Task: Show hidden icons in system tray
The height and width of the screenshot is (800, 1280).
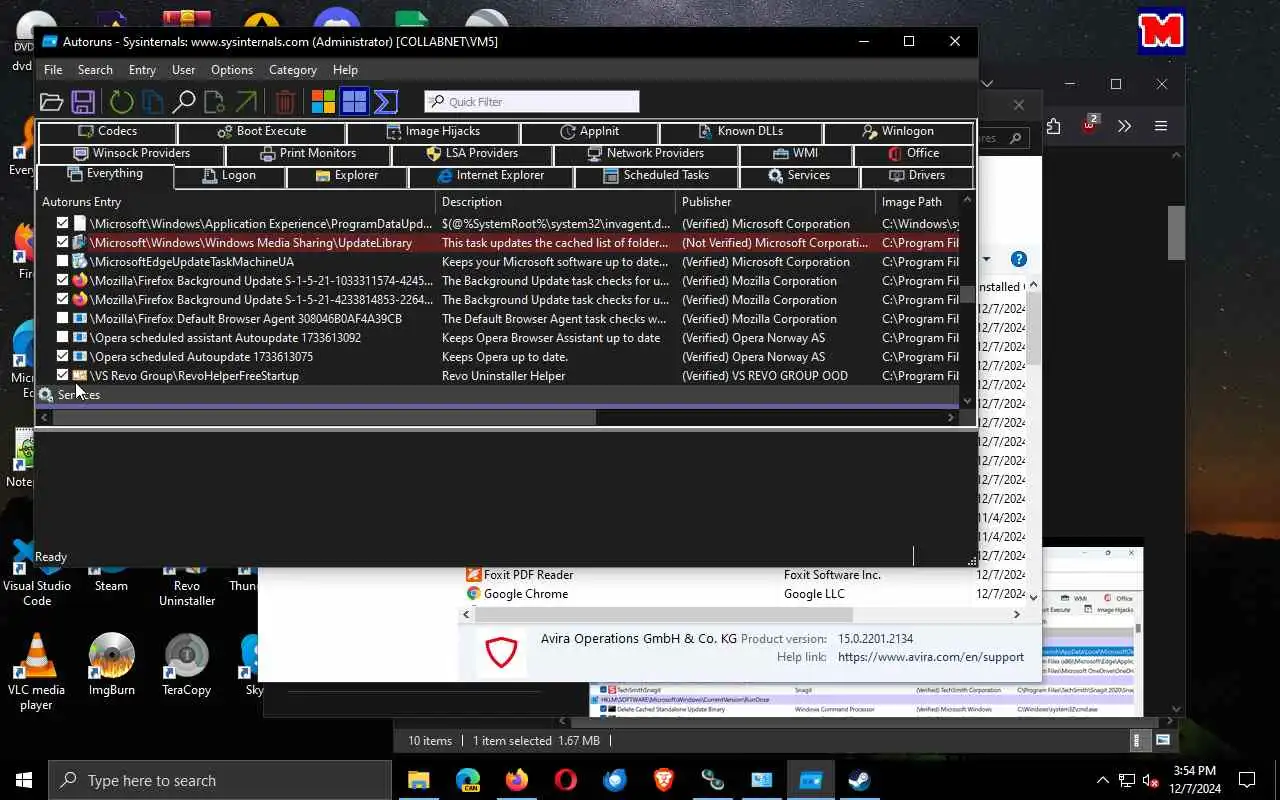Action: (1103, 780)
